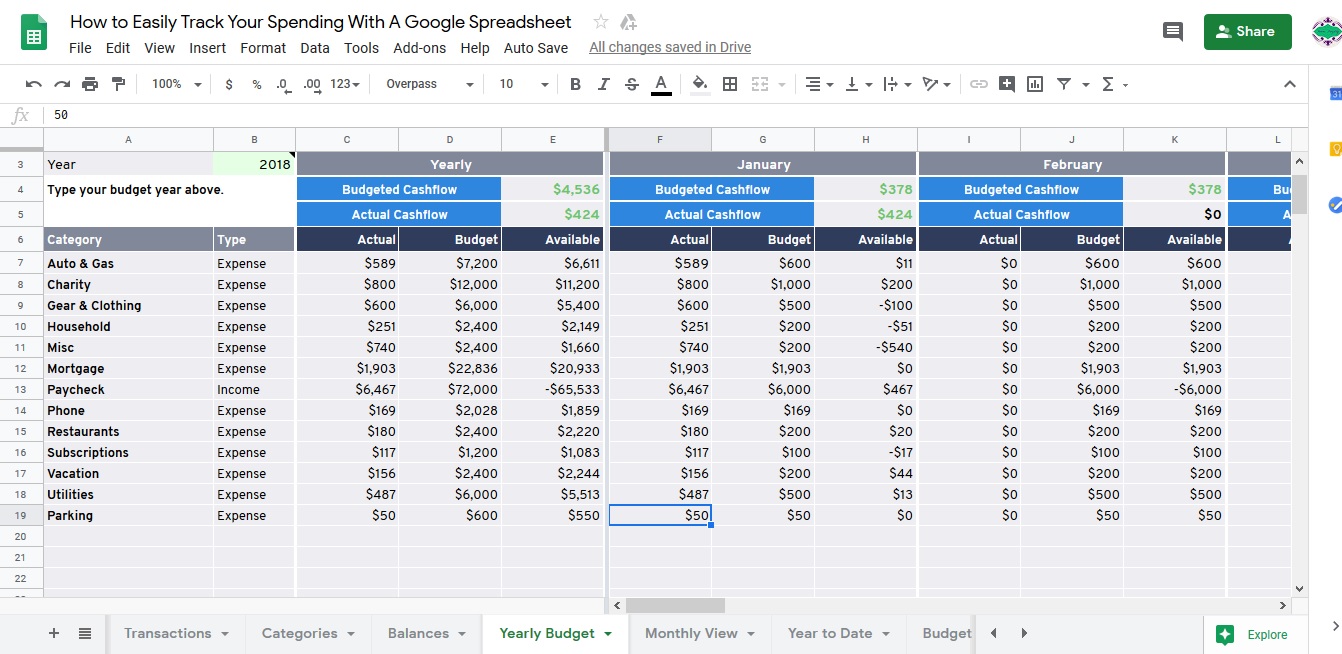The width and height of the screenshot is (1342, 654).
Task: Click the horizontal scrollbar thumb
Action: (675, 605)
